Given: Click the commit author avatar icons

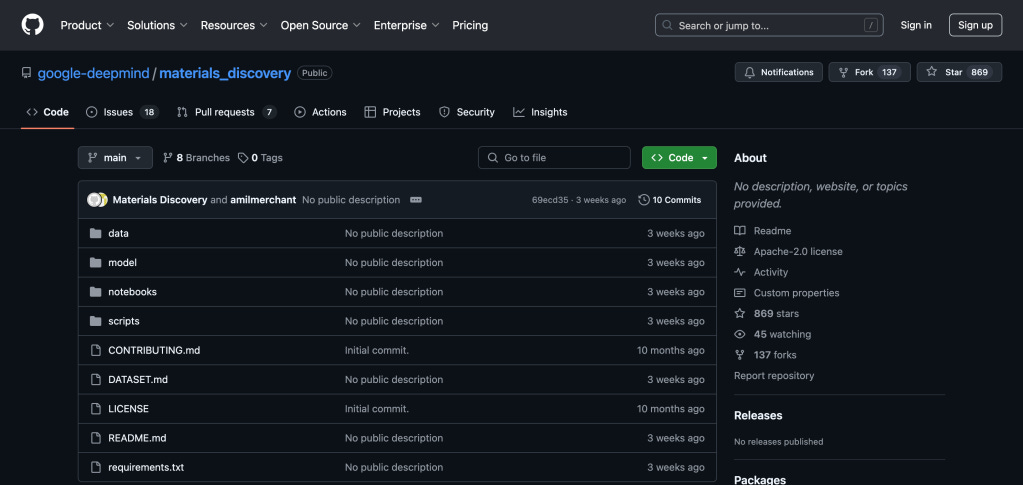Looking at the screenshot, I should 97,200.
